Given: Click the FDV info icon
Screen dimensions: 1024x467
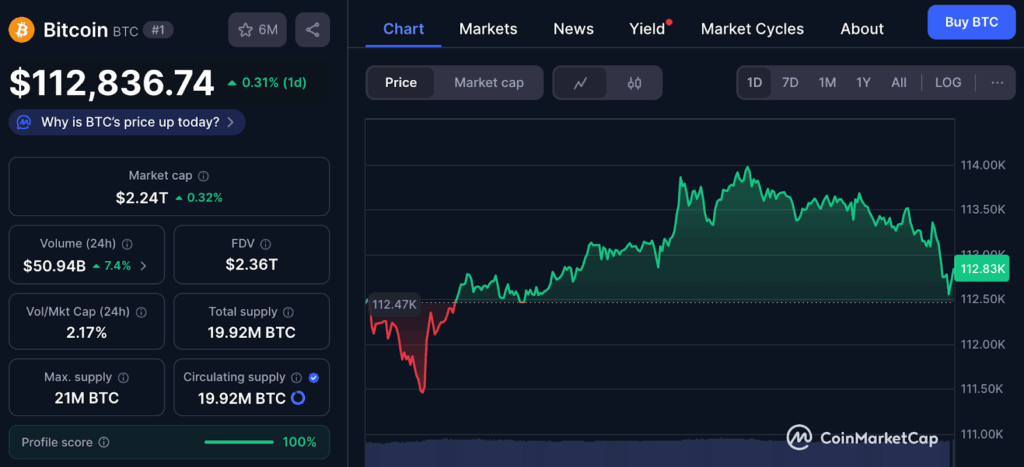Looking at the screenshot, I should [x=262, y=243].
